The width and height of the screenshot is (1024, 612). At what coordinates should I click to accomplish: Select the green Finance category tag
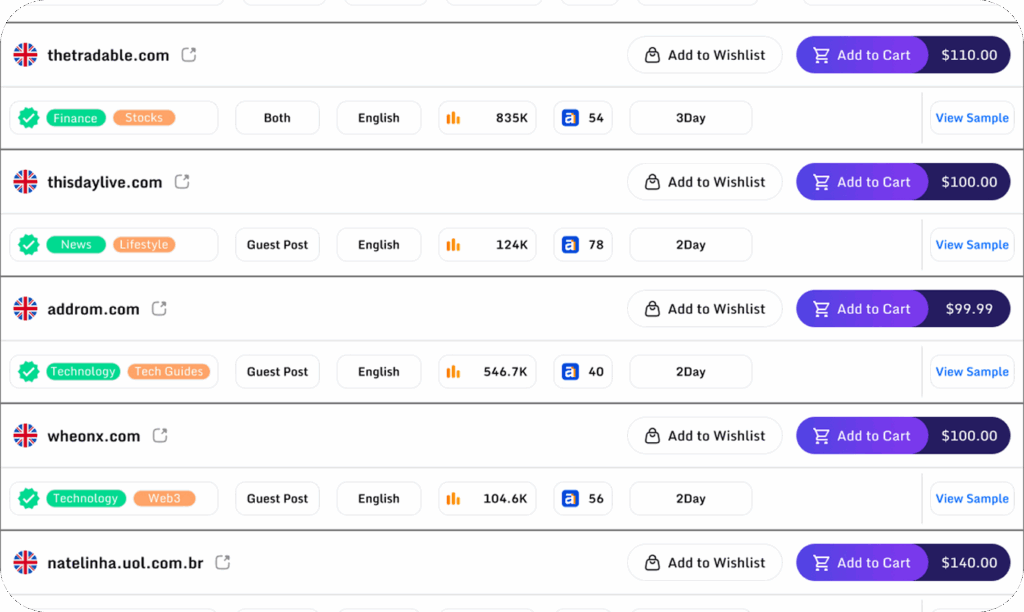(75, 118)
